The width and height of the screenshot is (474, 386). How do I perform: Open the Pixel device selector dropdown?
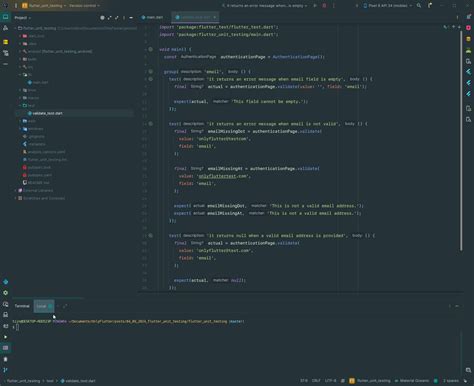pyautogui.click(x=388, y=6)
